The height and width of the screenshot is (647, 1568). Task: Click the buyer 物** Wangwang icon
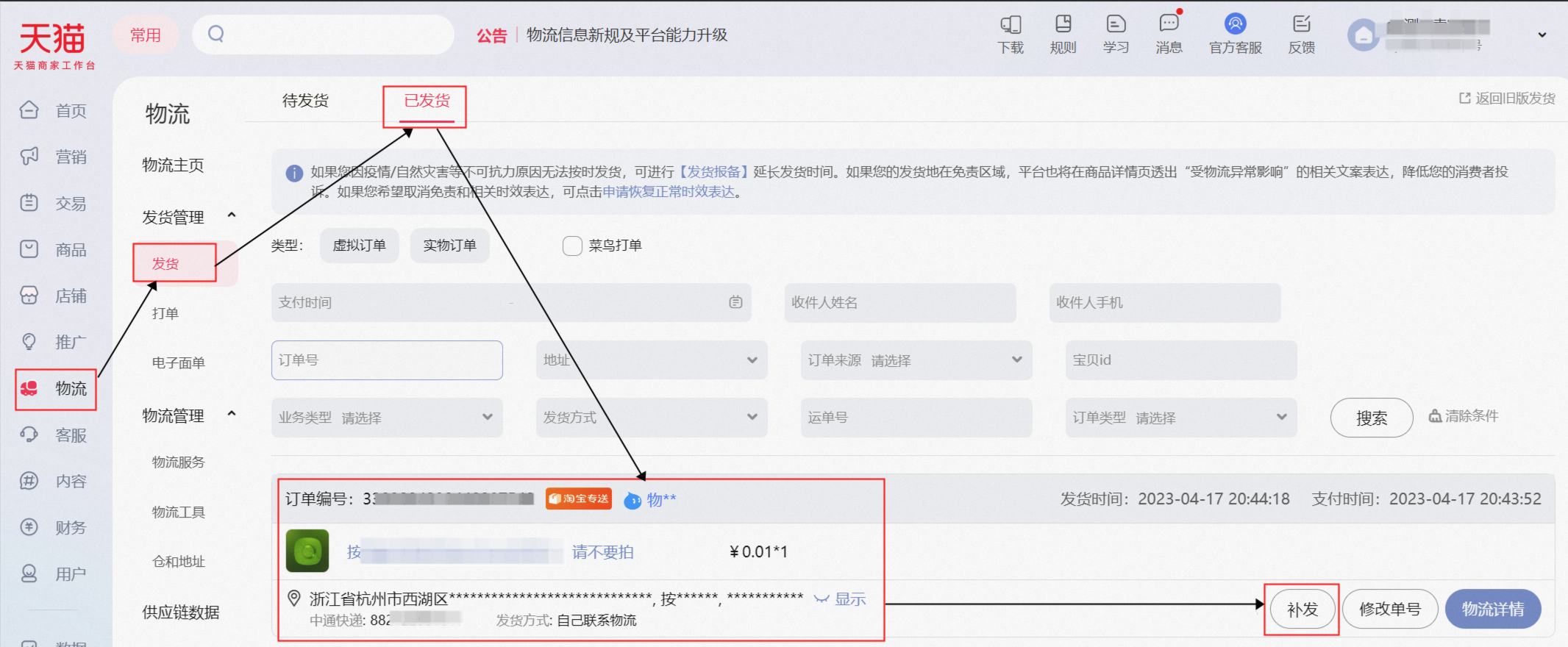pyautogui.click(x=632, y=500)
